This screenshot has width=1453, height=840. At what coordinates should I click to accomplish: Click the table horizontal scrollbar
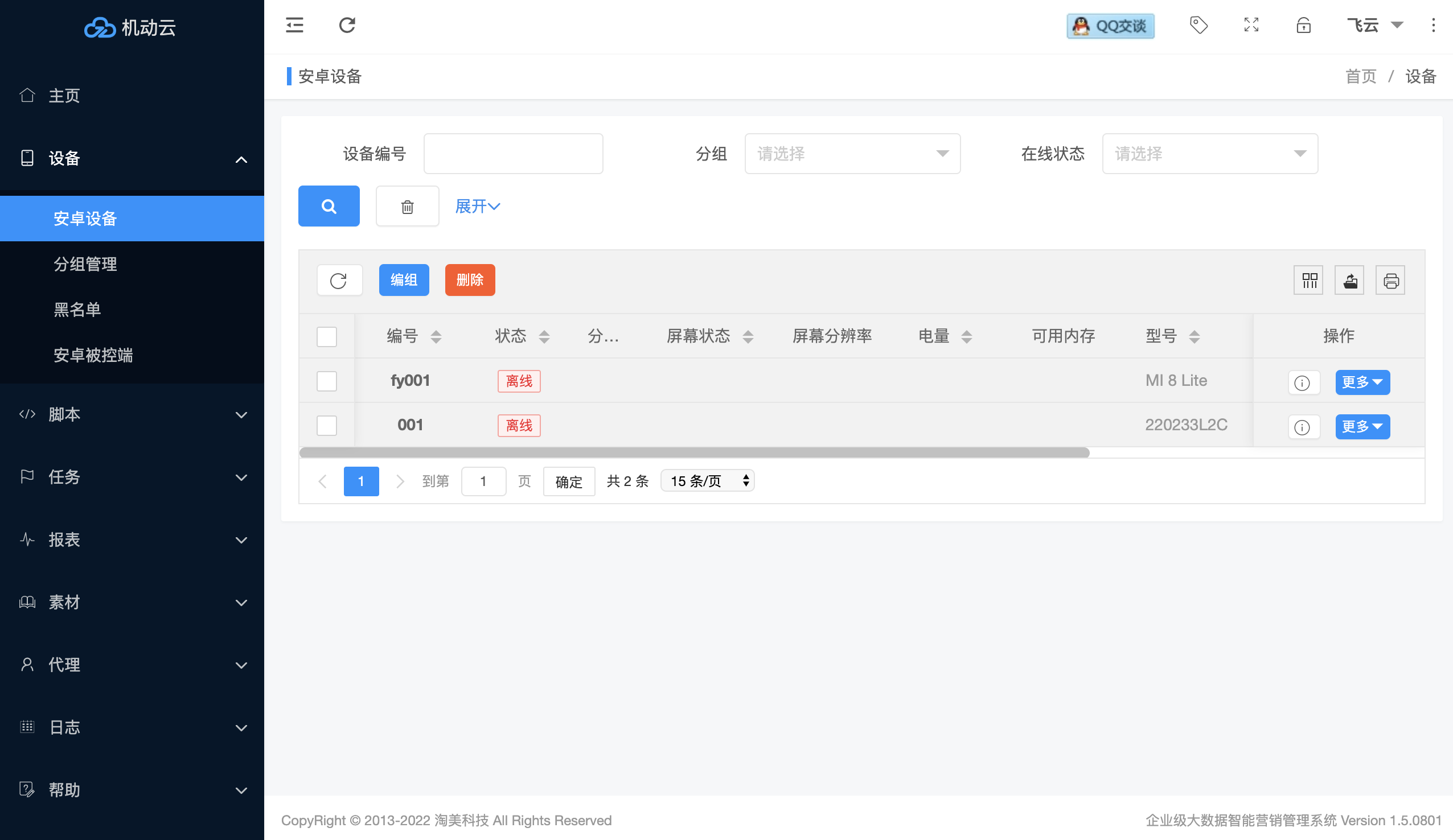[x=694, y=452]
